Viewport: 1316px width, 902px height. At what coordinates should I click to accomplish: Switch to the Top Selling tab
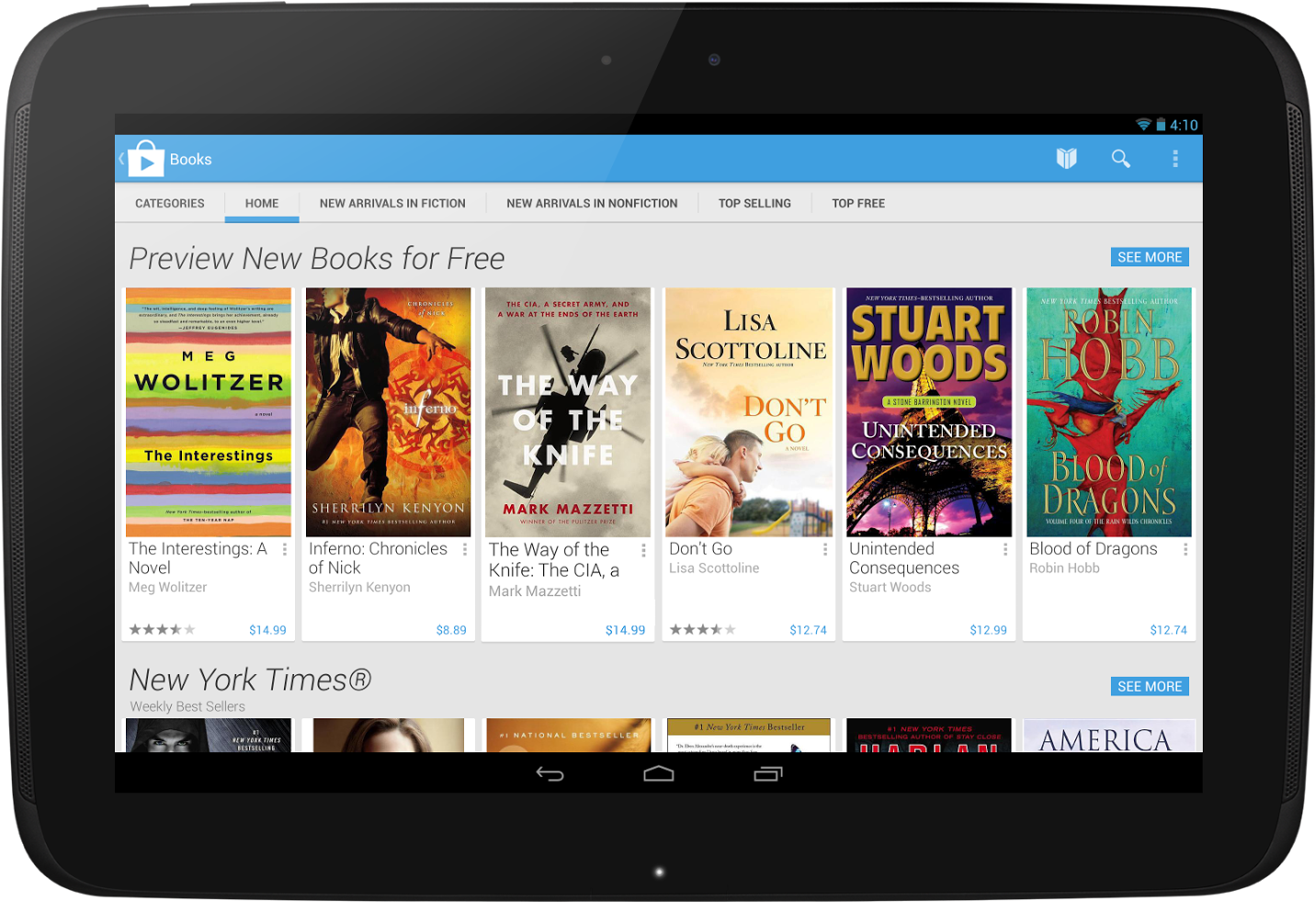coord(754,203)
